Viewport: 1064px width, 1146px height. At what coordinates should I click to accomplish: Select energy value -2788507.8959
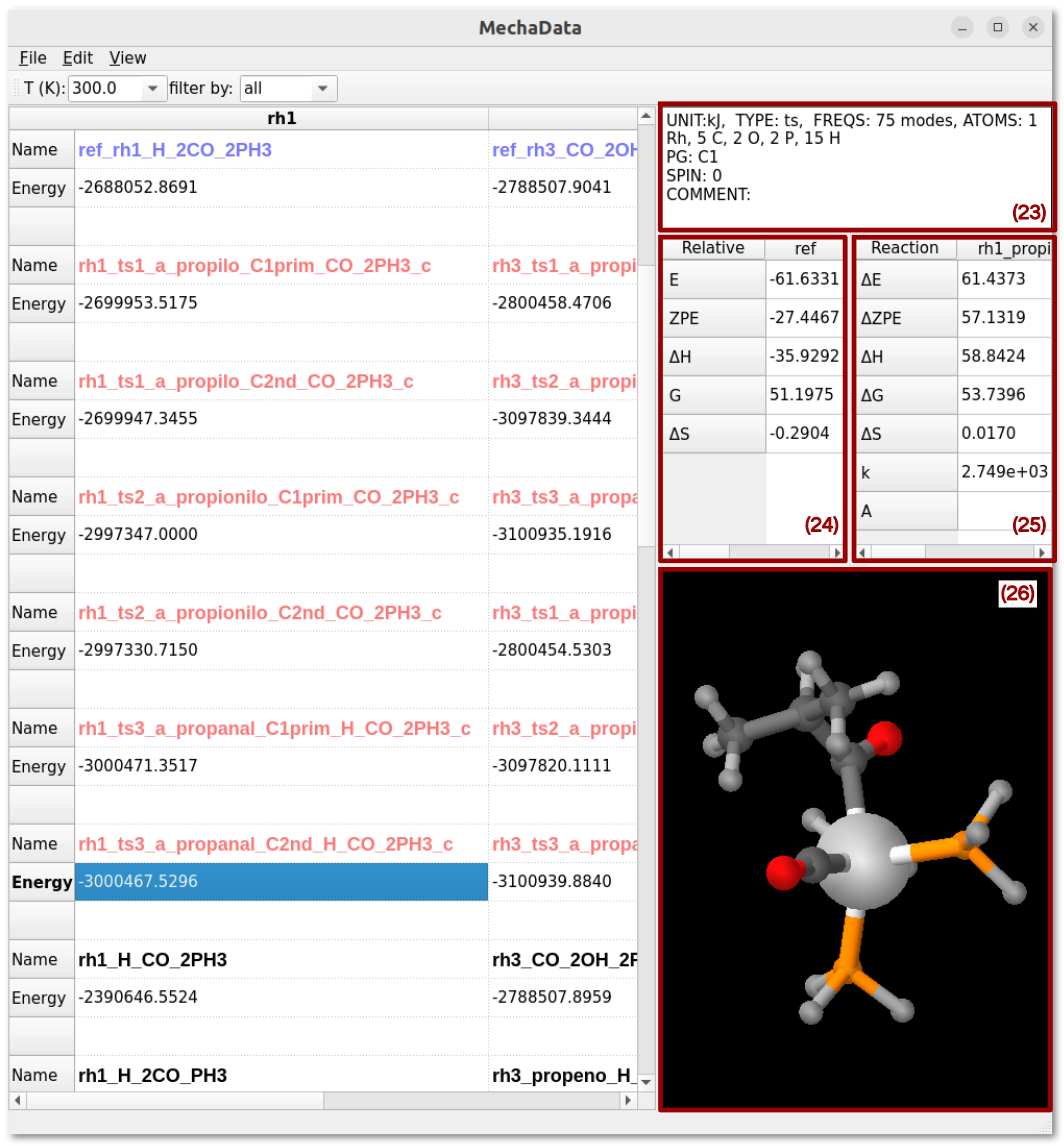[563, 997]
